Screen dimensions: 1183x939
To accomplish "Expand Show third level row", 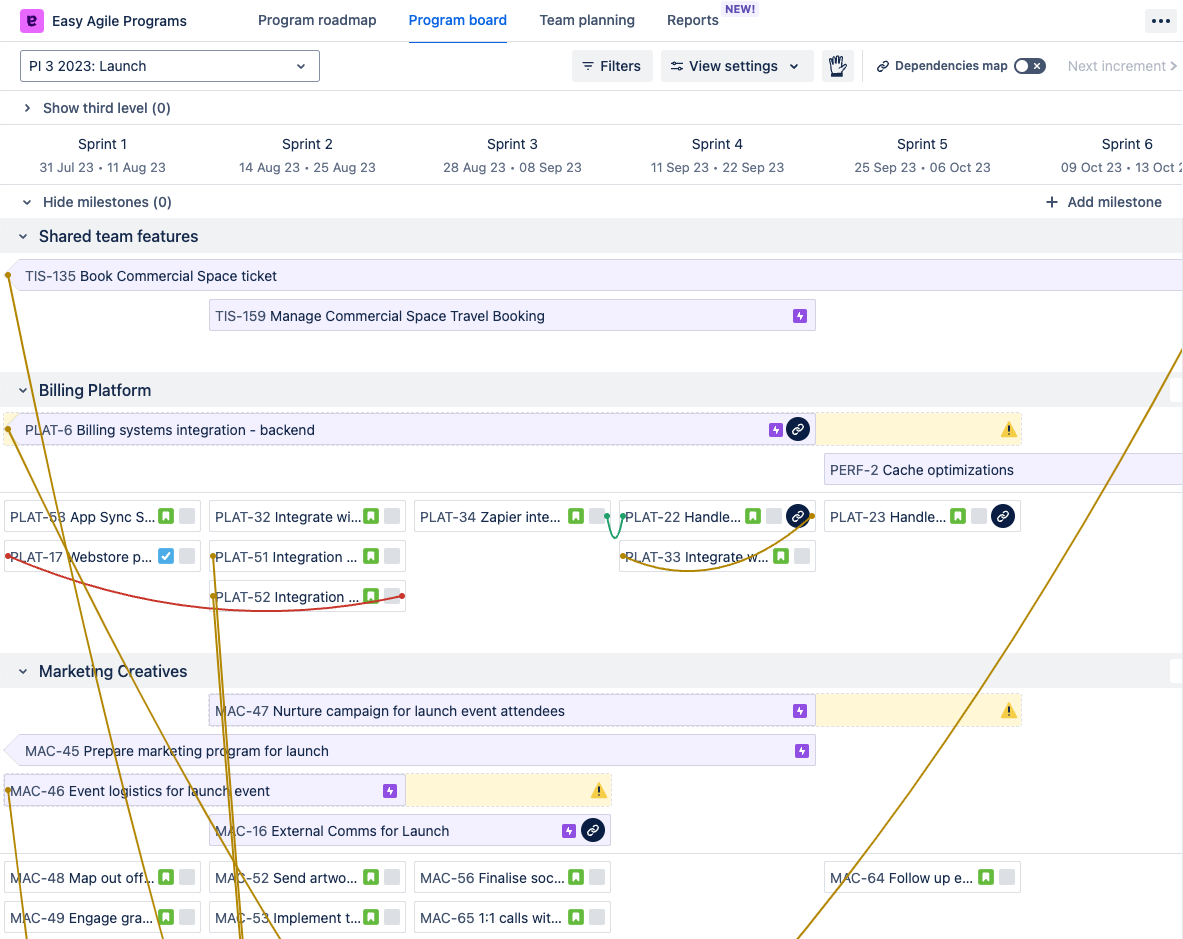I will 27,108.
